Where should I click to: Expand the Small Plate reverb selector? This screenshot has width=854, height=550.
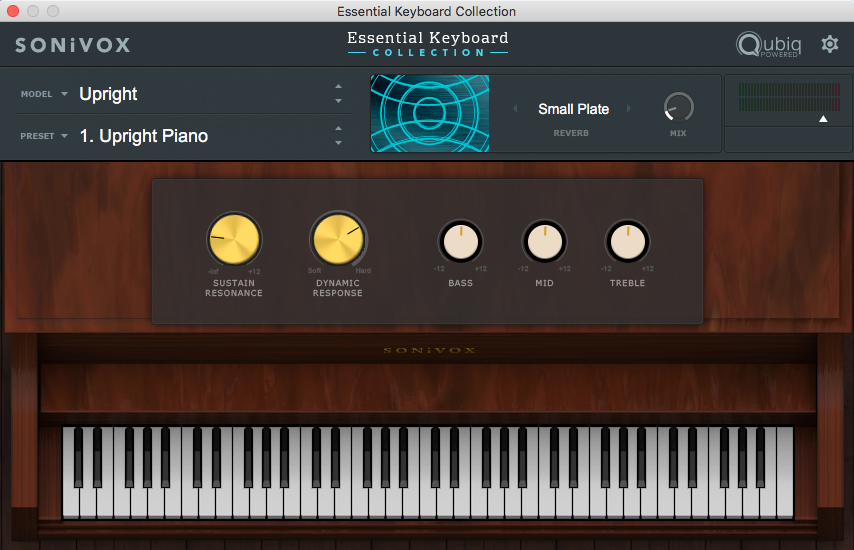(573, 109)
